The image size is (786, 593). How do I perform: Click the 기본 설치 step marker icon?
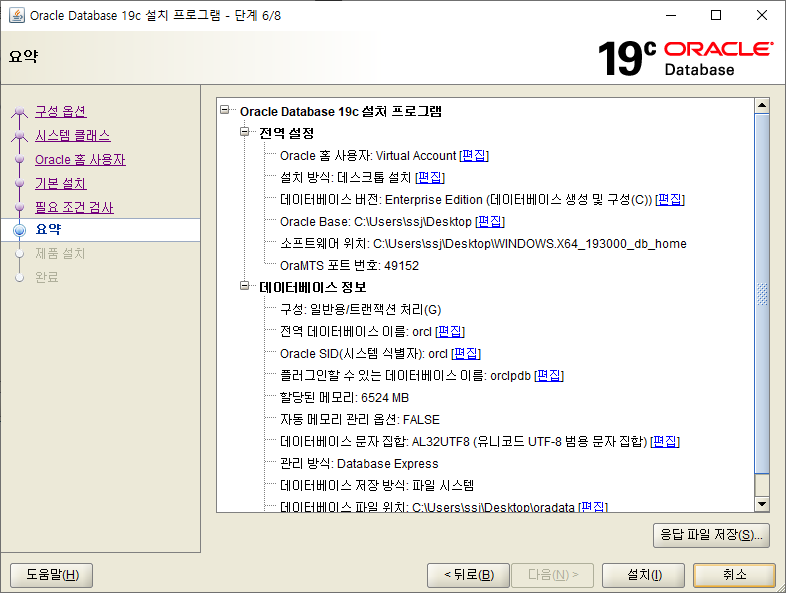[20, 183]
